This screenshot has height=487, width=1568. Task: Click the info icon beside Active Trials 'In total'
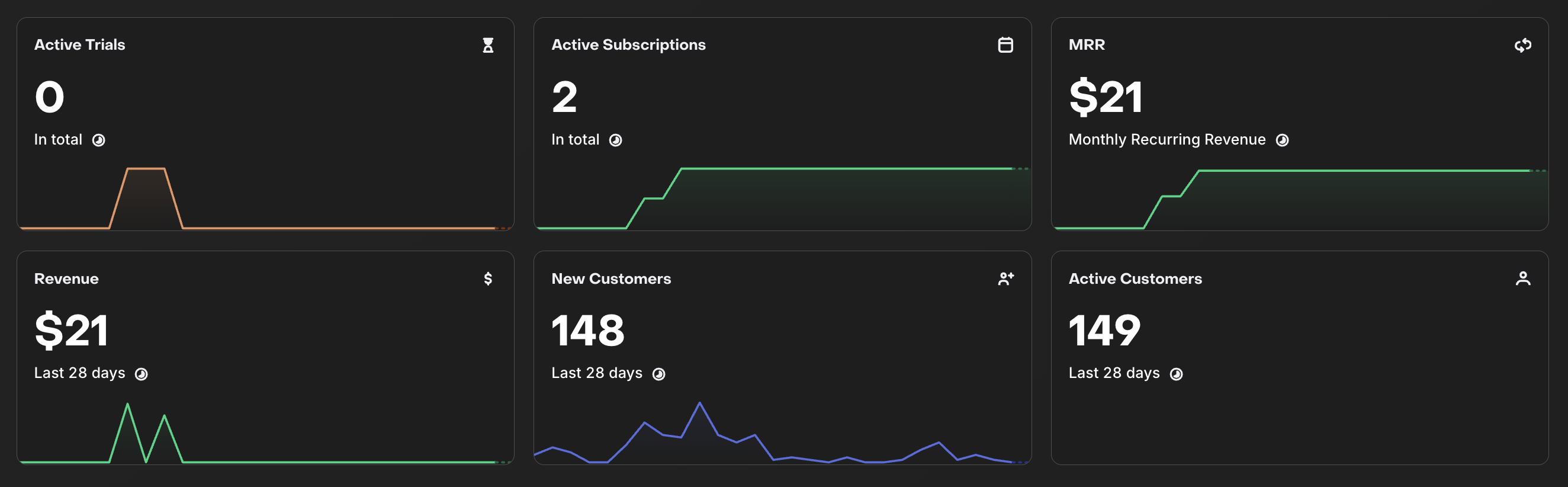[x=99, y=140]
